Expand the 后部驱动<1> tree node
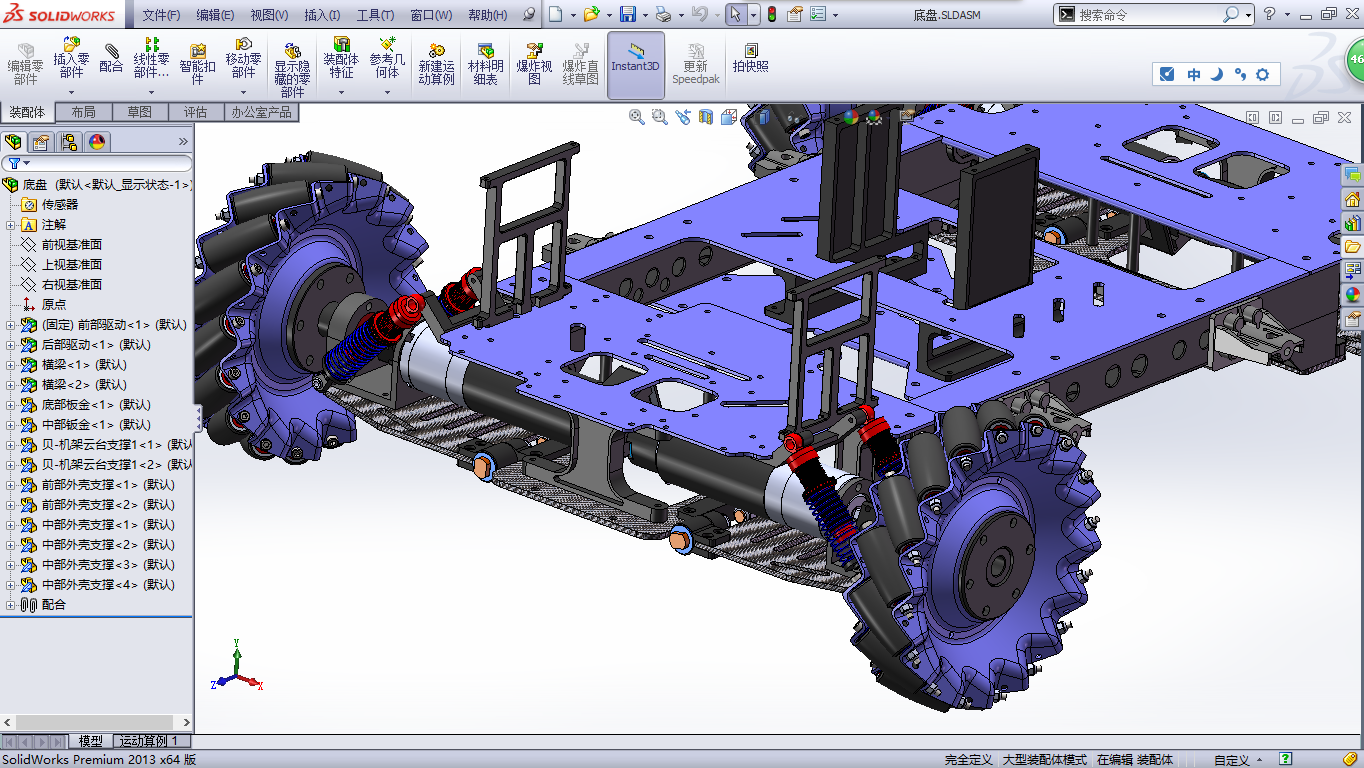The width and height of the screenshot is (1364, 768). click(x=11, y=345)
